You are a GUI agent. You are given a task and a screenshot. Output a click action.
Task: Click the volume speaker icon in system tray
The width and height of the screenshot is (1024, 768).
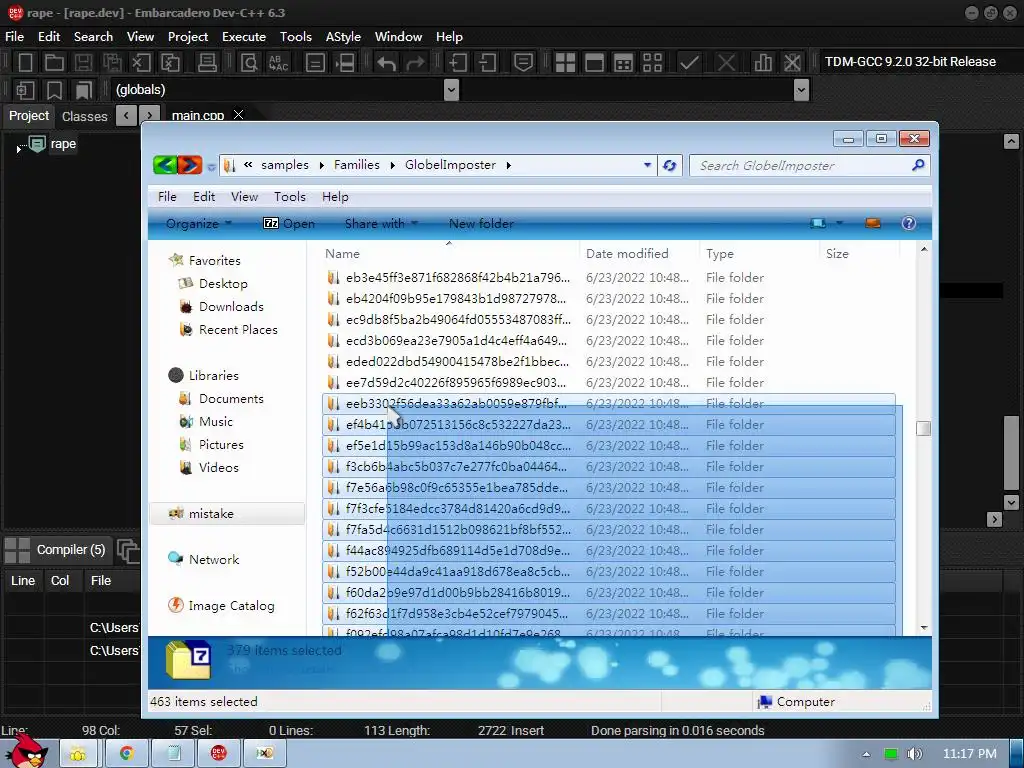[914, 754]
